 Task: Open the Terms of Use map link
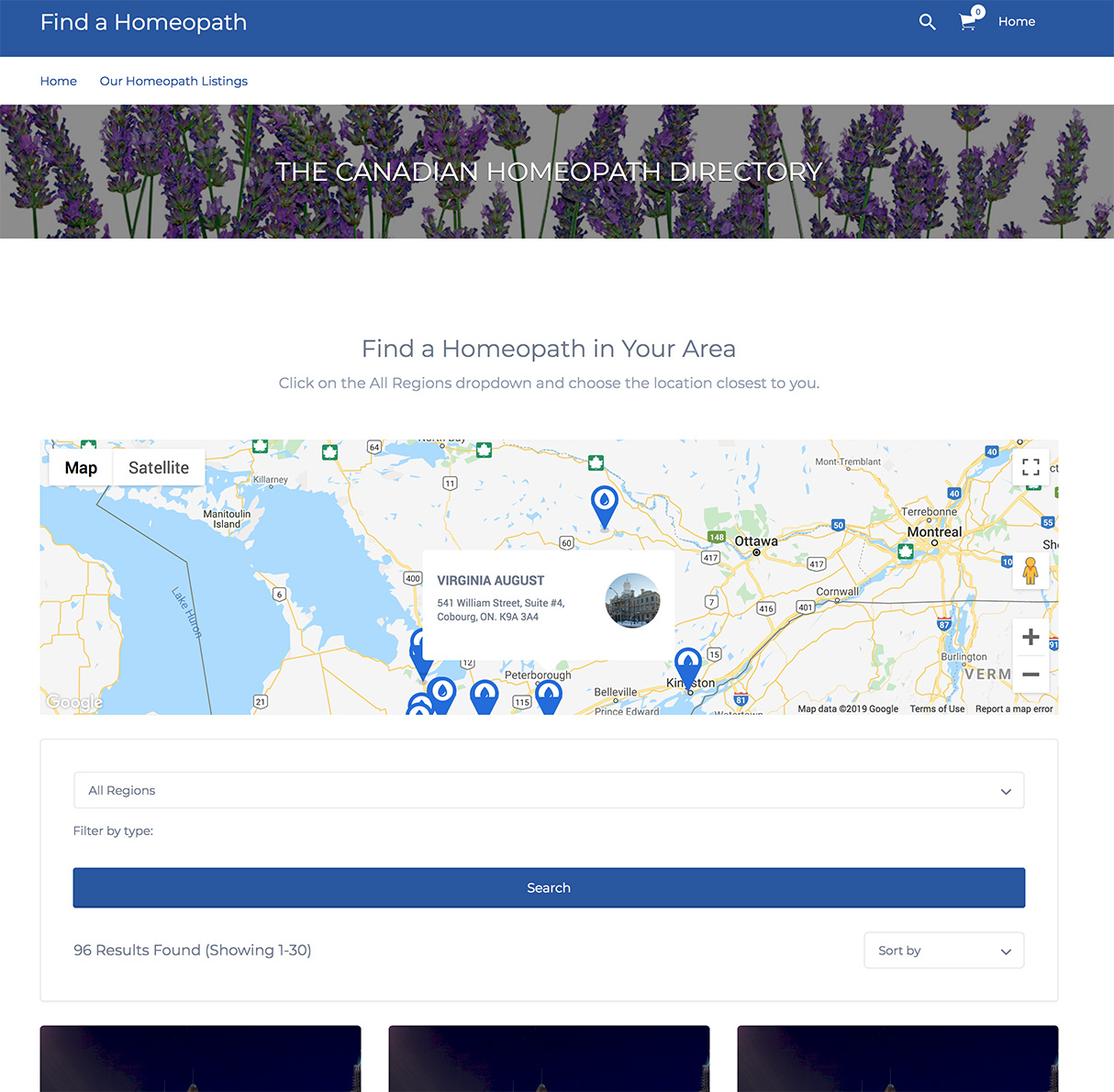[x=937, y=708]
